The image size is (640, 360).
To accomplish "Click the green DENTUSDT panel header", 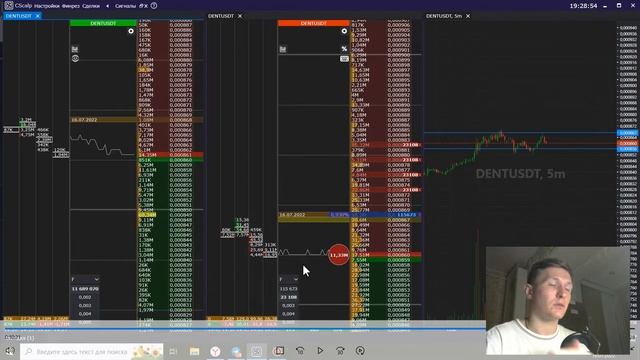I will click(103, 23).
